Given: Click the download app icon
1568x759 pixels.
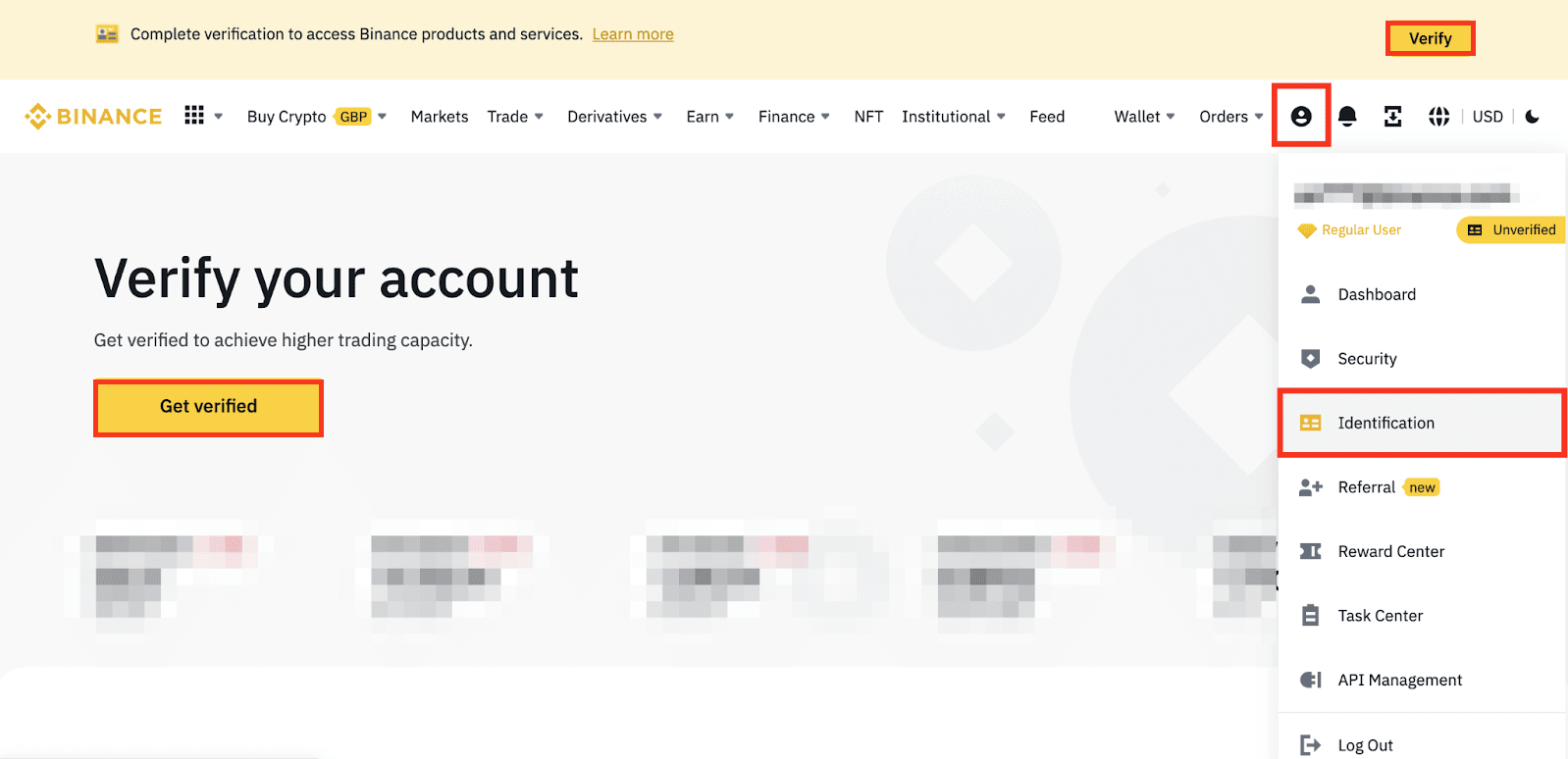Looking at the screenshot, I should (1392, 117).
